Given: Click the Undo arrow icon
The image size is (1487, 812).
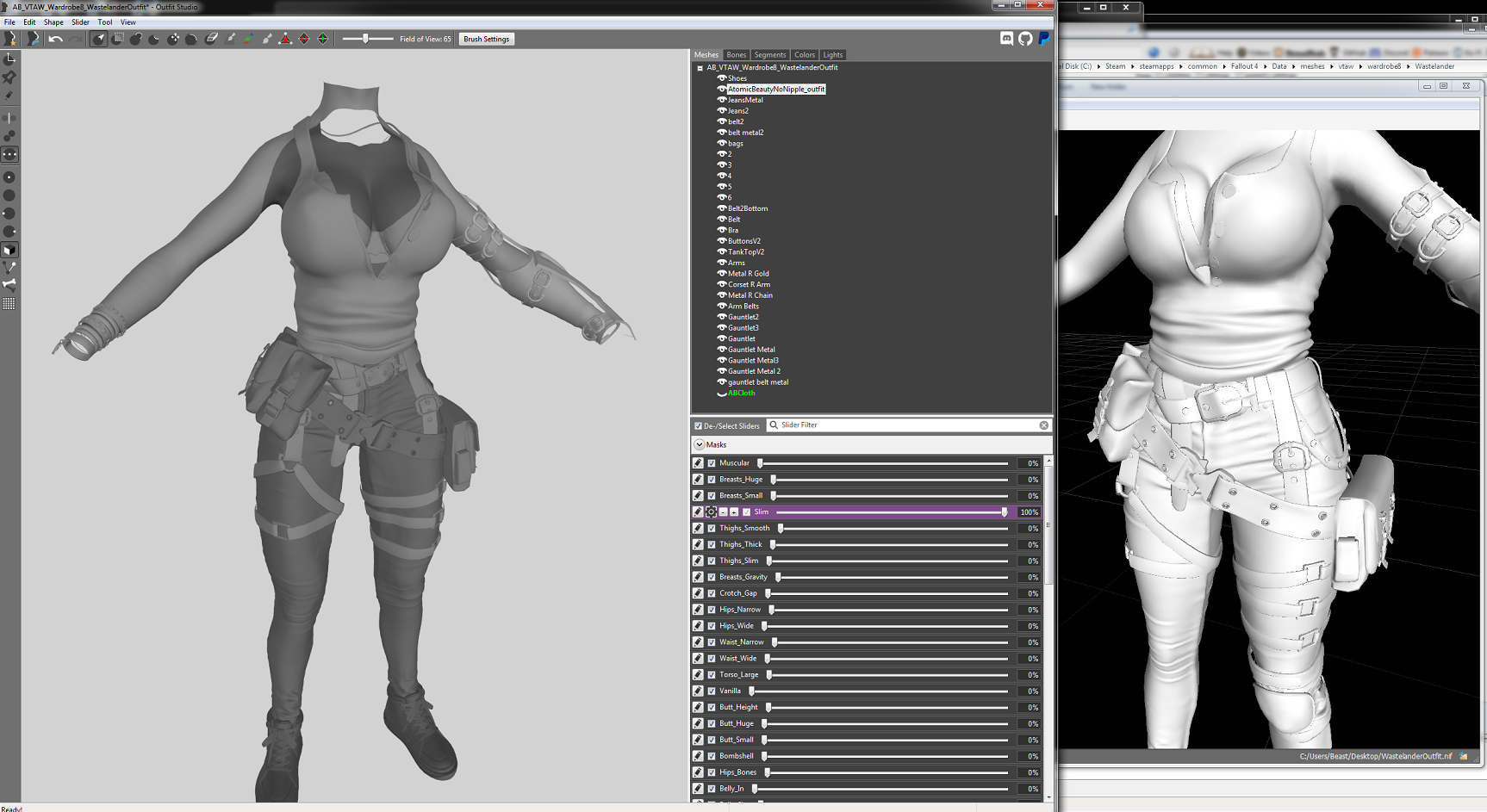Looking at the screenshot, I should [56, 39].
